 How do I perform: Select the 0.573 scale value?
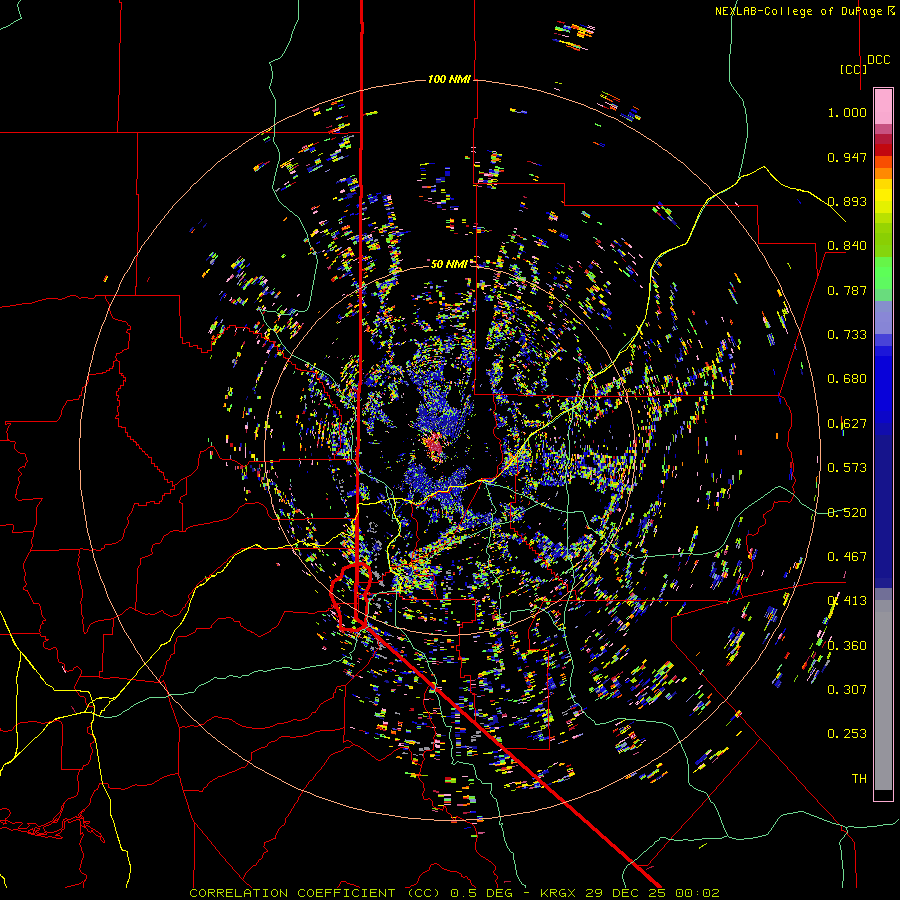coord(847,468)
